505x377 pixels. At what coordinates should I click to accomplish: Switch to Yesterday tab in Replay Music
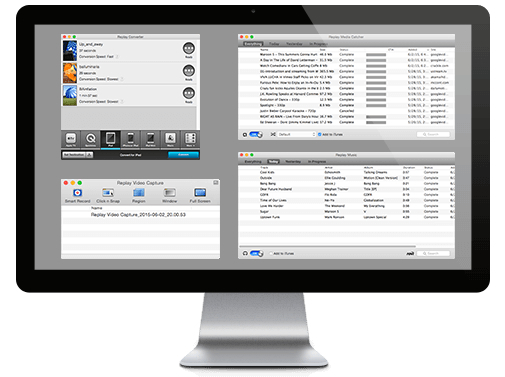(x=293, y=162)
